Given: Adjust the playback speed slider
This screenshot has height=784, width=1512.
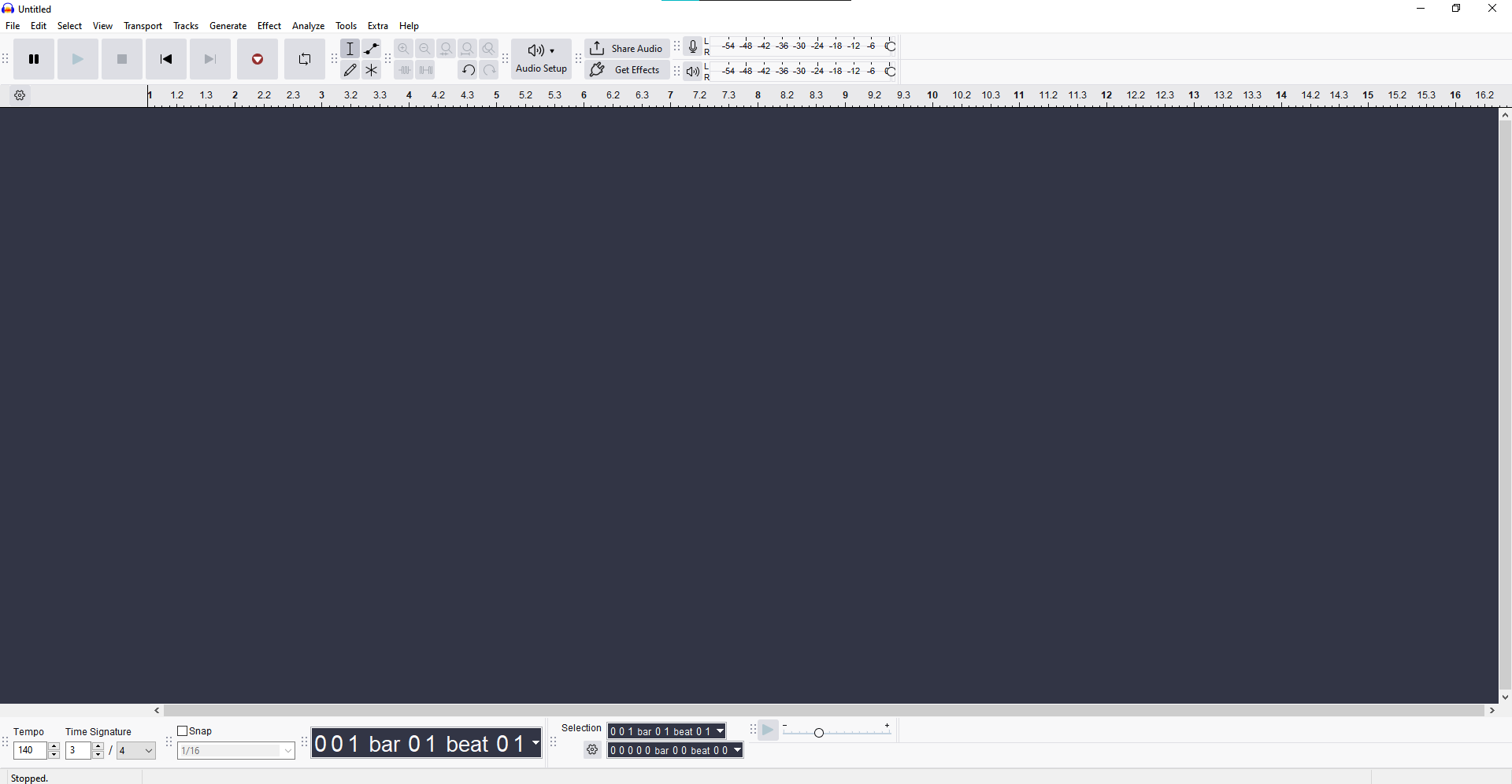Looking at the screenshot, I should [819, 733].
